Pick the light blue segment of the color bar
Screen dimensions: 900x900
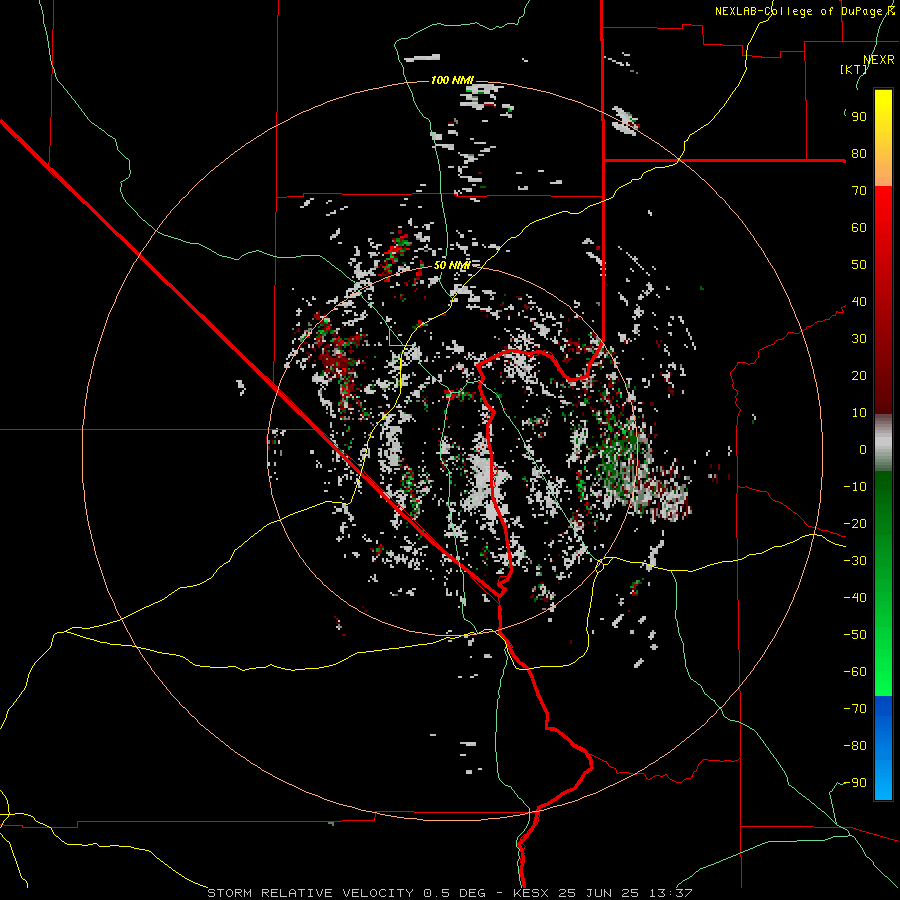tap(883, 781)
